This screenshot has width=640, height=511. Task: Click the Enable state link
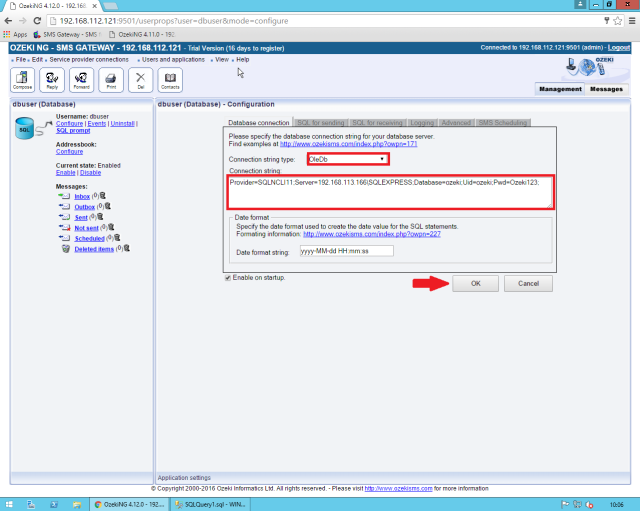click(x=65, y=173)
